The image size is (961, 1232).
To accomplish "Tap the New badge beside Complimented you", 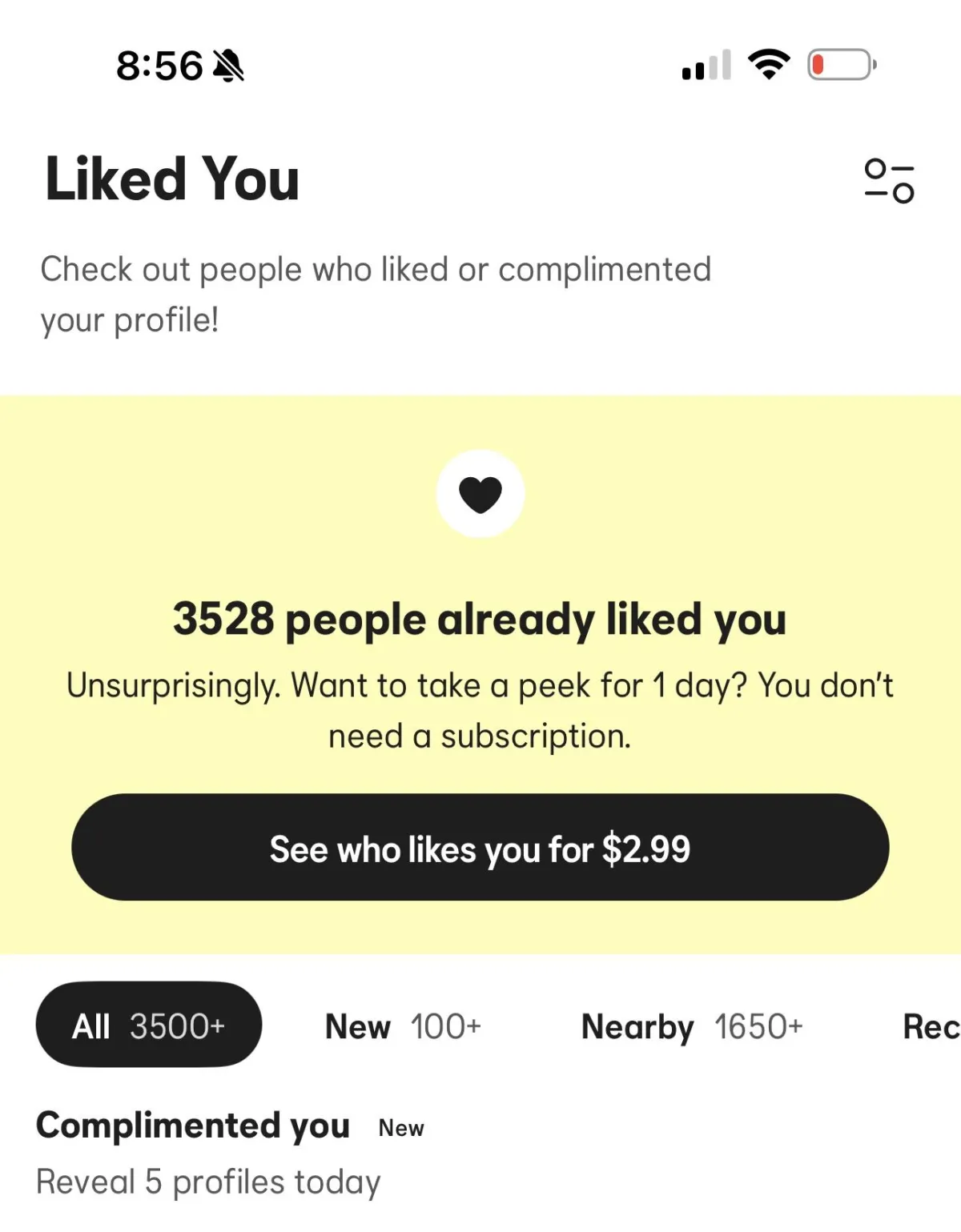I will 401,1128.
